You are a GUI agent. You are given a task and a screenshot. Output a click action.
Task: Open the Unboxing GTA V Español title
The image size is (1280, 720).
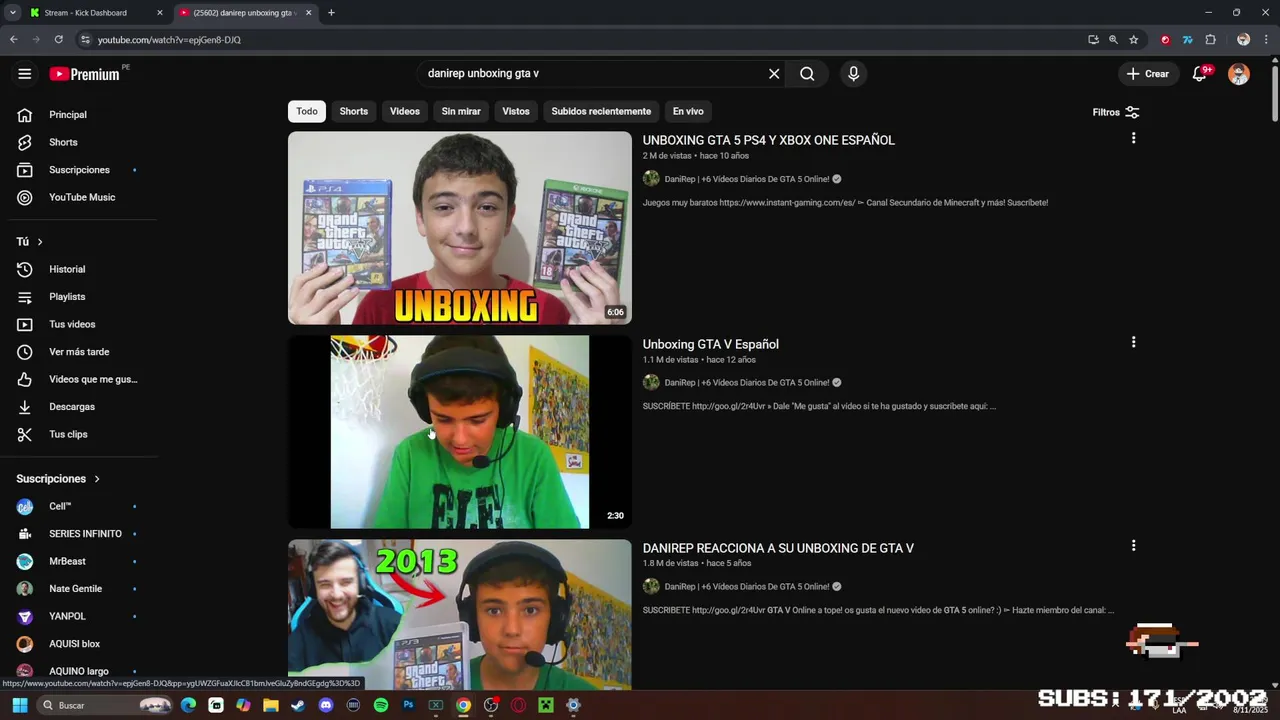(x=710, y=344)
